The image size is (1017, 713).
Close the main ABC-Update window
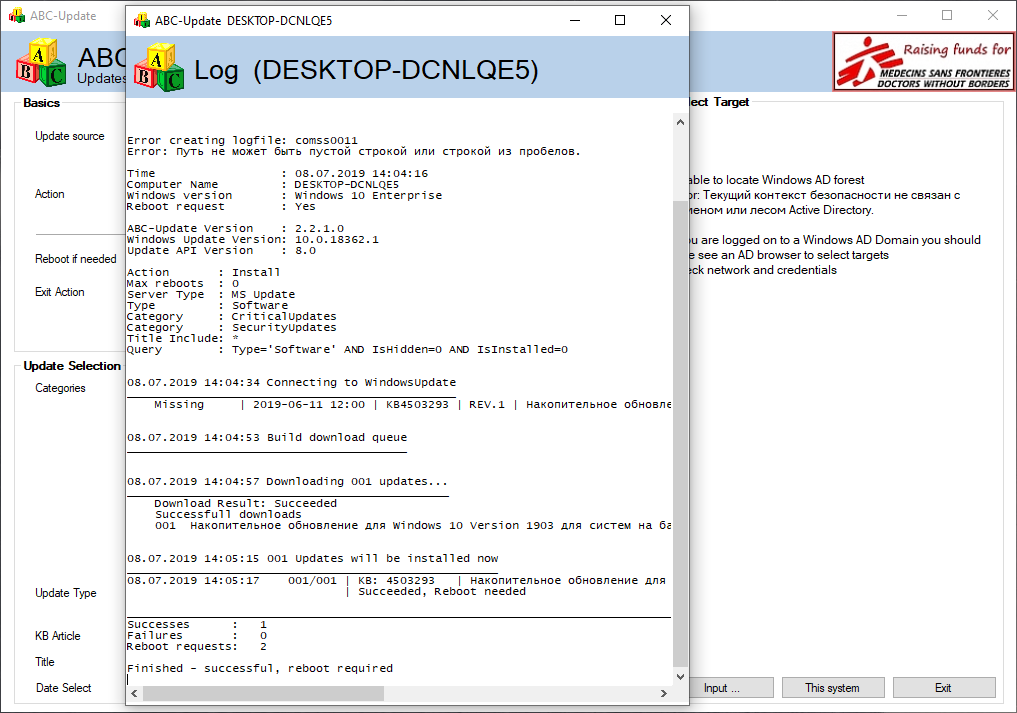[992, 16]
